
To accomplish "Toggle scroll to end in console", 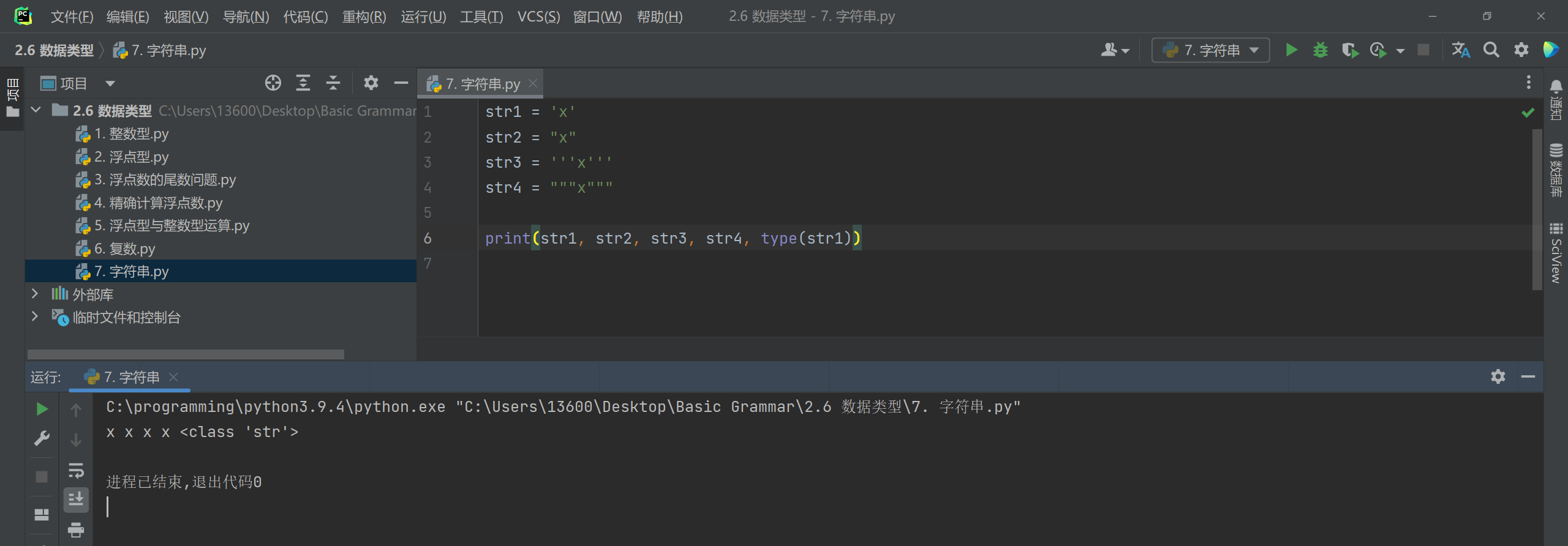I will 76,500.
